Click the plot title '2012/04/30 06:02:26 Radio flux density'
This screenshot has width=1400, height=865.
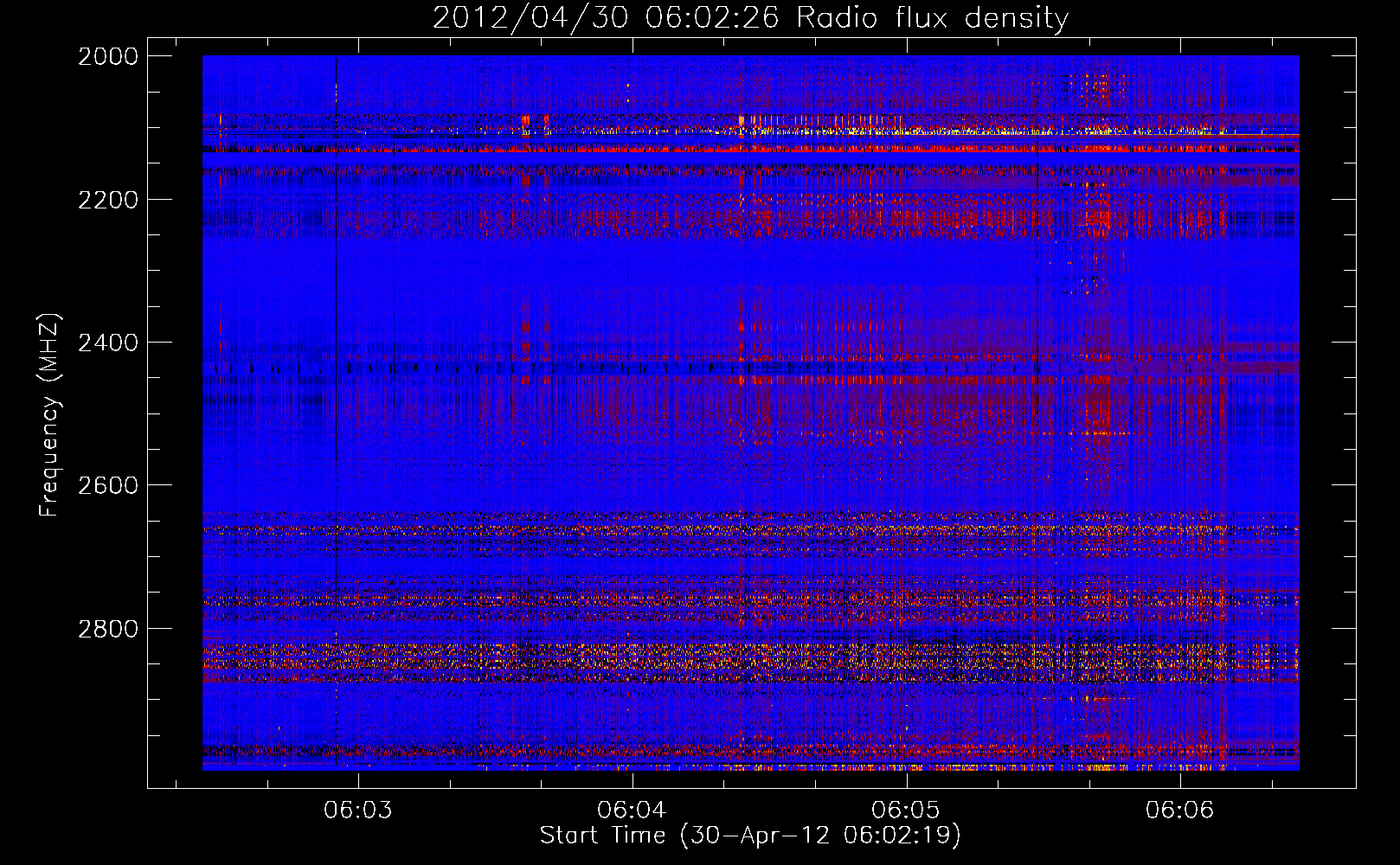pyautogui.click(x=750, y=18)
